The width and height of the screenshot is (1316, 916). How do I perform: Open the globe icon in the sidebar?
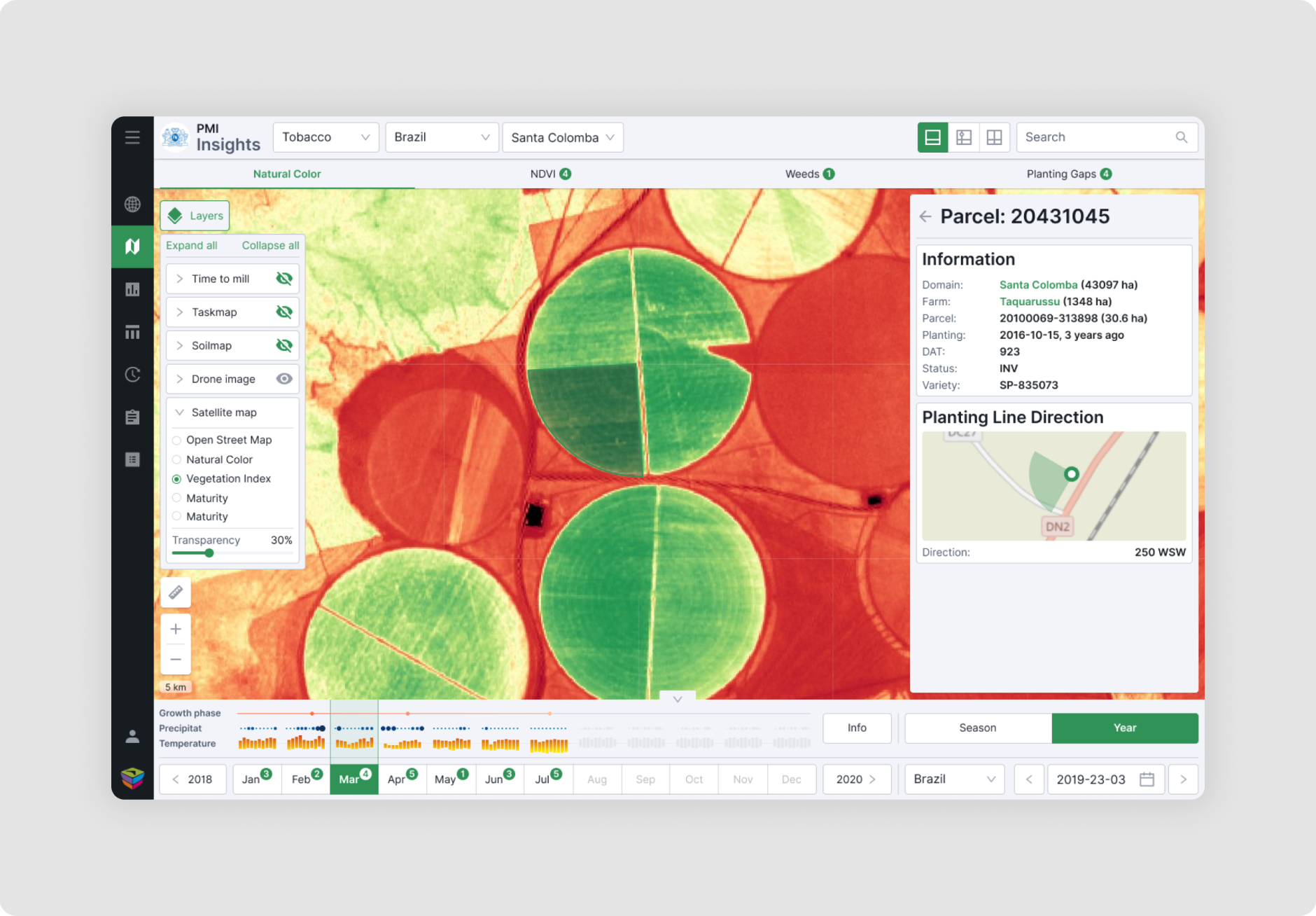pos(132,204)
